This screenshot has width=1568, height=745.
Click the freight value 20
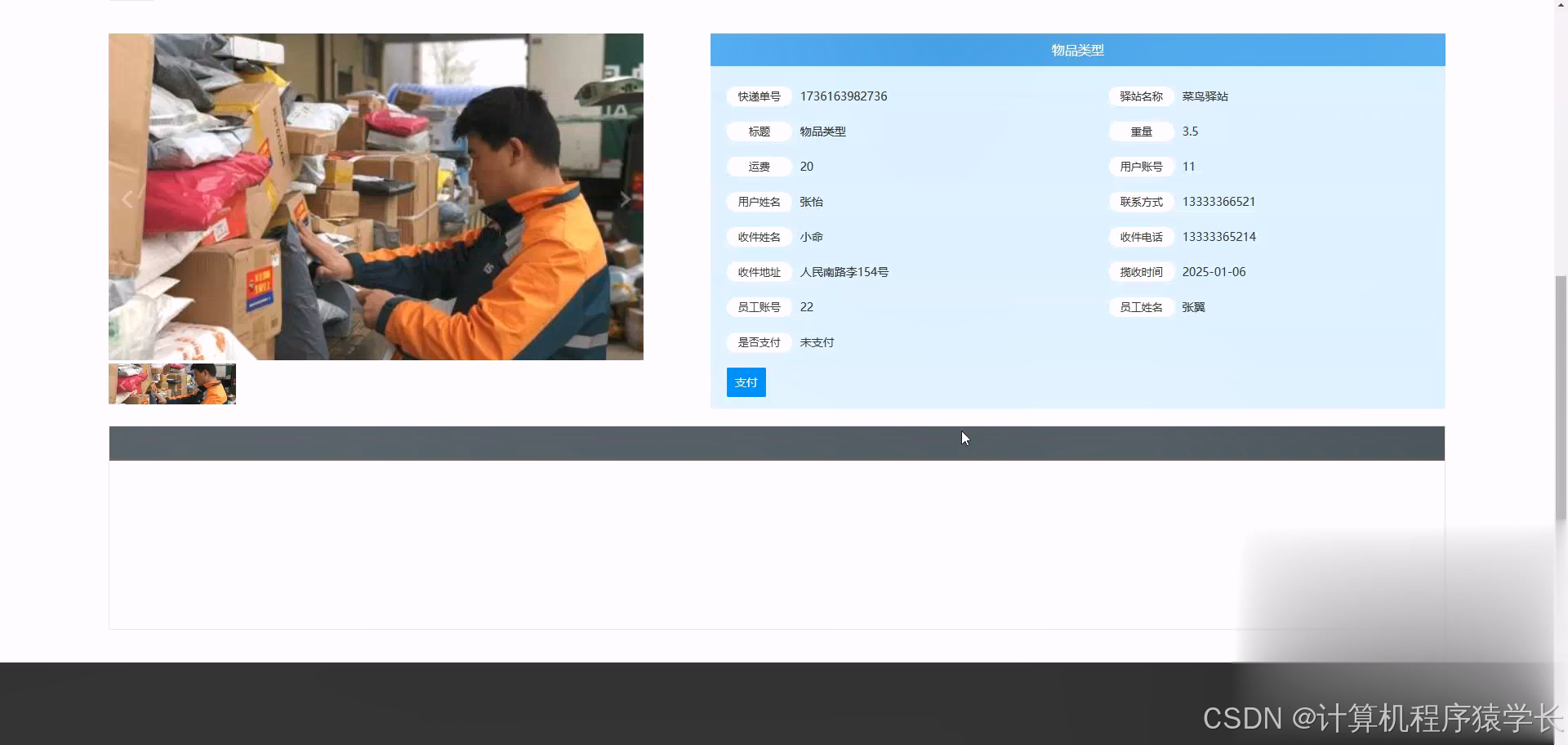(x=806, y=167)
